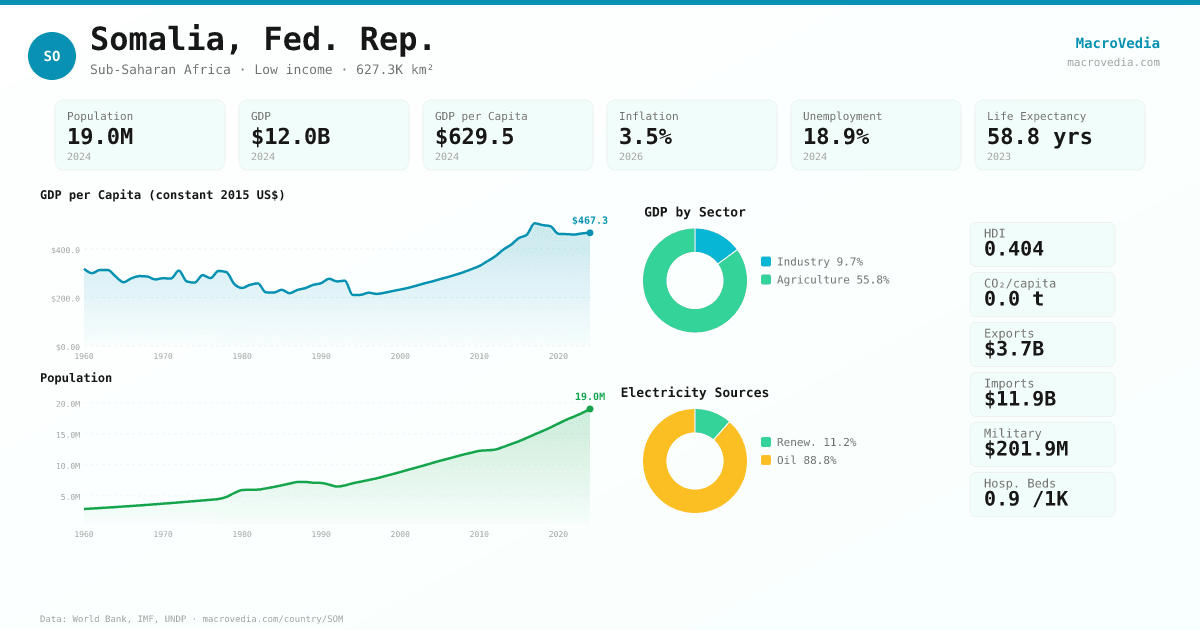The width and height of the screenshot is (1200, 630).
Task: Click the Unemployment 18.9% card
Action: point(876,135)
